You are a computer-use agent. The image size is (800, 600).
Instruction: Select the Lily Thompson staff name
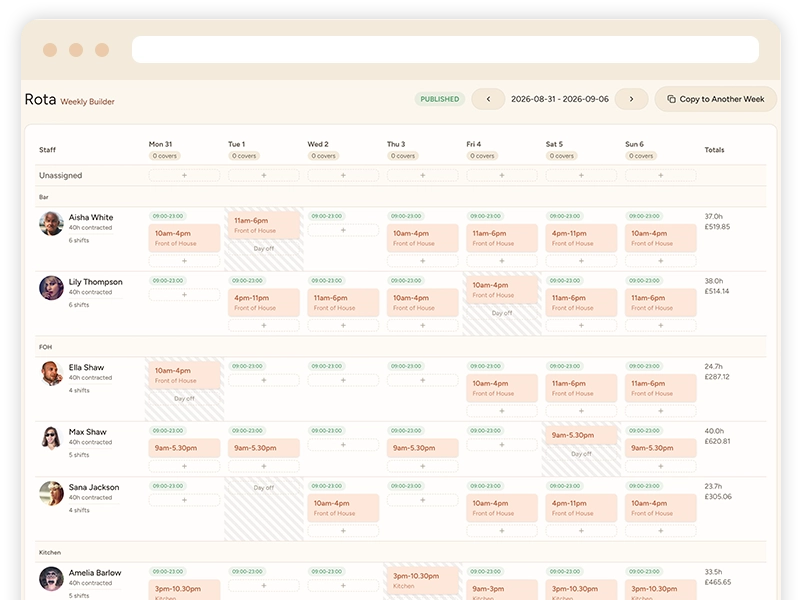(x=95, y=282)
